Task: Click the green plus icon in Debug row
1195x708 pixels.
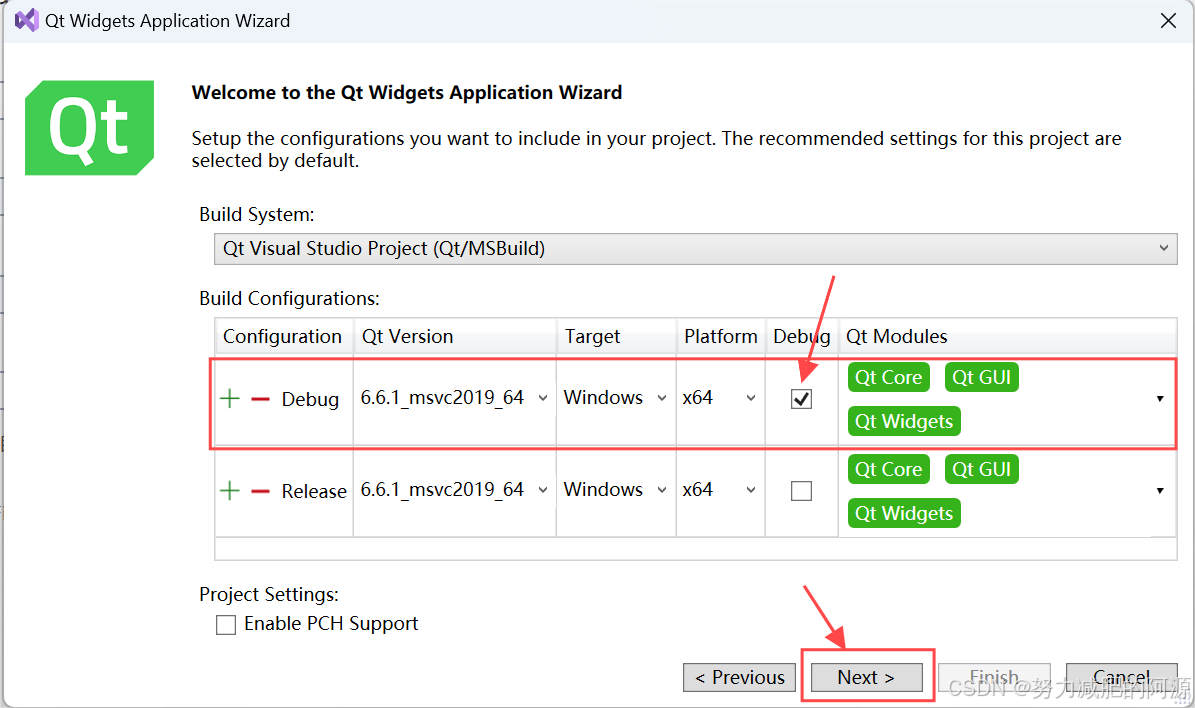Action: click(229, 399)
